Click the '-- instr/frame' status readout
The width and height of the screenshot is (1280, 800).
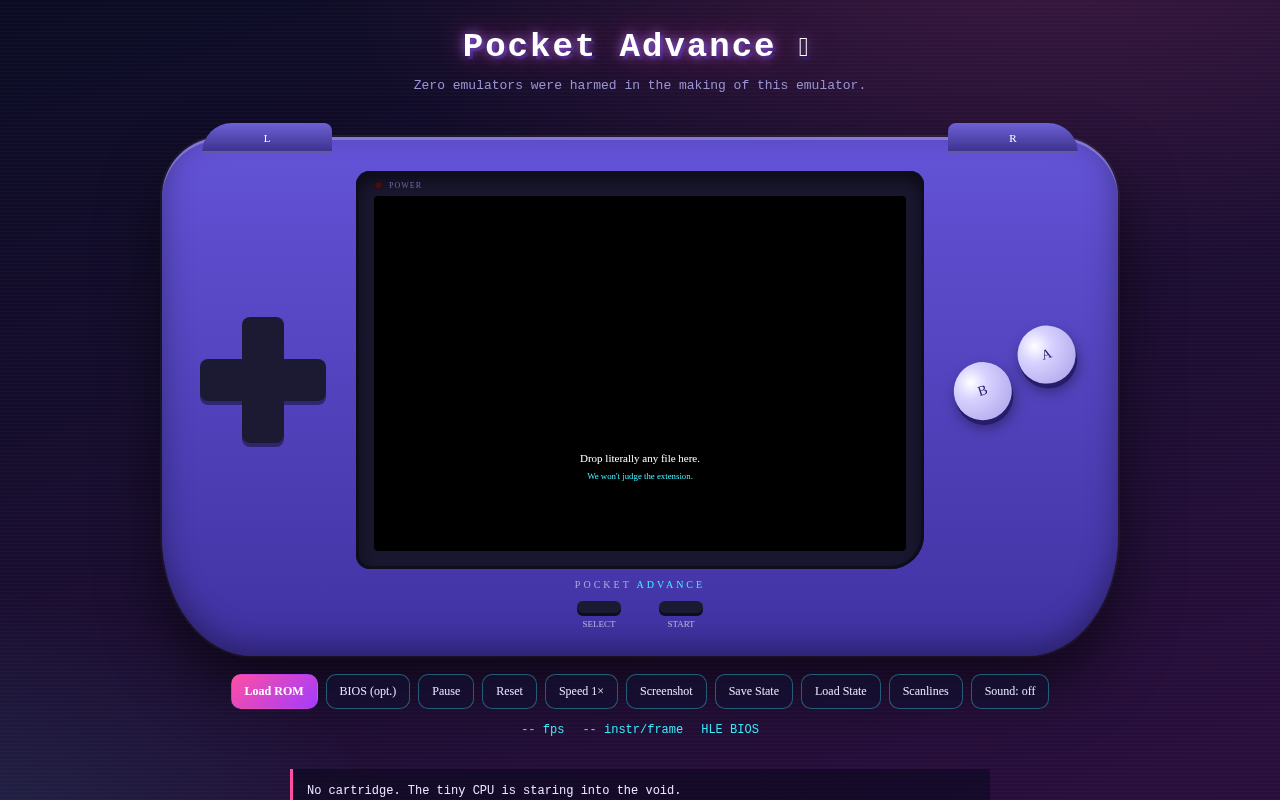pos(633,730)
